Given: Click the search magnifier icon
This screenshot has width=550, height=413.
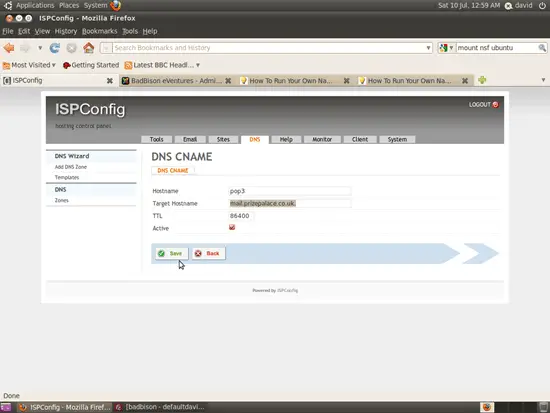Looking at the screenshot, I should click(x=542, y=48).
